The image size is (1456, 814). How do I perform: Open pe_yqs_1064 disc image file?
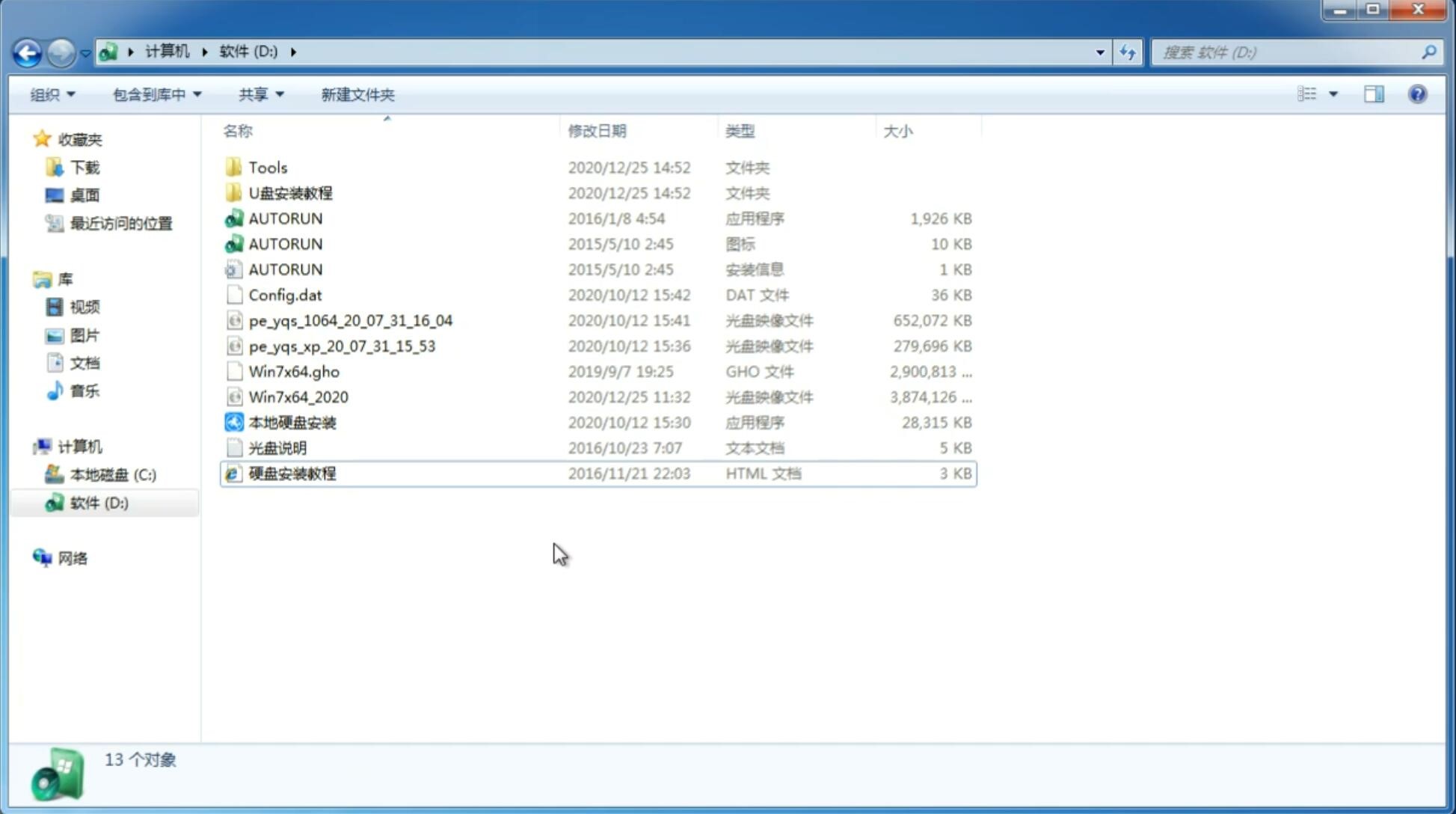pos(350,320)
